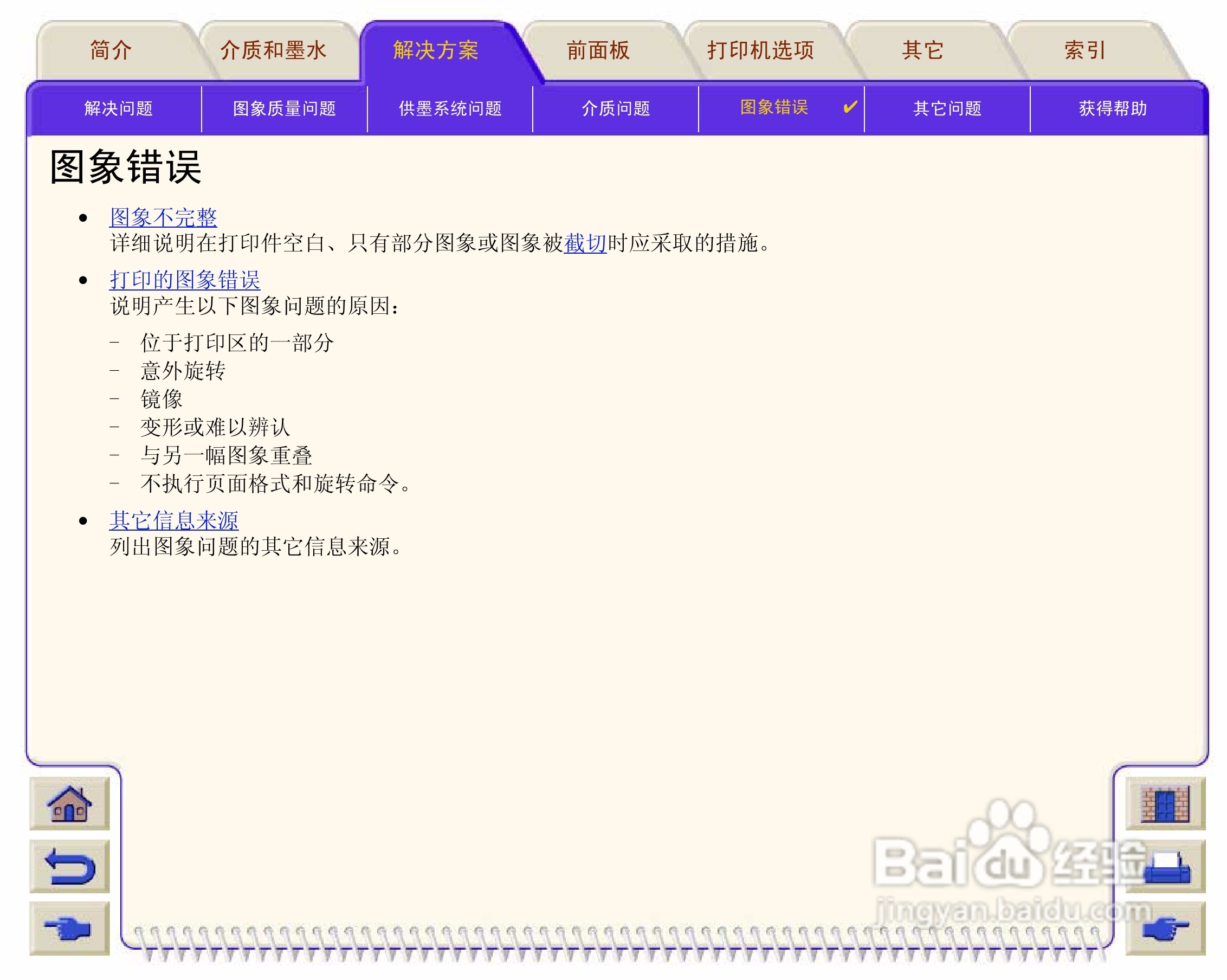Go to the 索引 tab
The image size is (1227, 980).
pos(1084,50)
